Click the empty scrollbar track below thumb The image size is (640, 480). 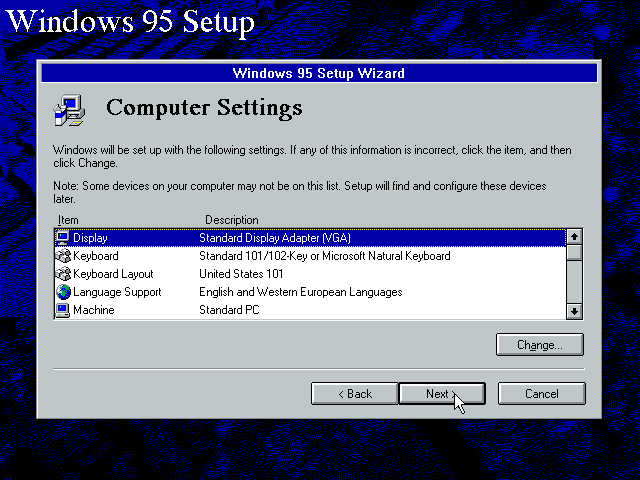click(x=574, y=285)
